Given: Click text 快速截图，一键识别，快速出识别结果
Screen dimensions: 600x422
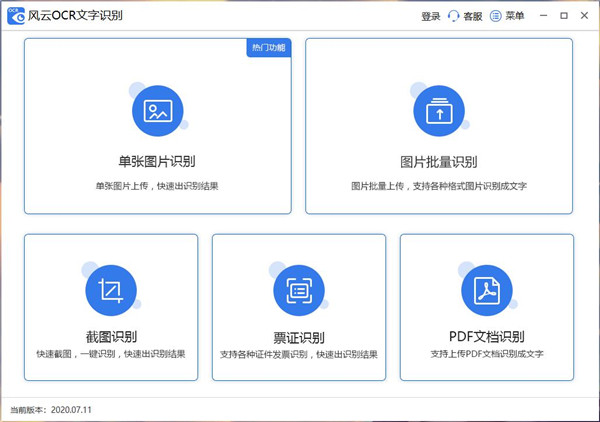Looking at the screenshot, I should pos(111,354).
